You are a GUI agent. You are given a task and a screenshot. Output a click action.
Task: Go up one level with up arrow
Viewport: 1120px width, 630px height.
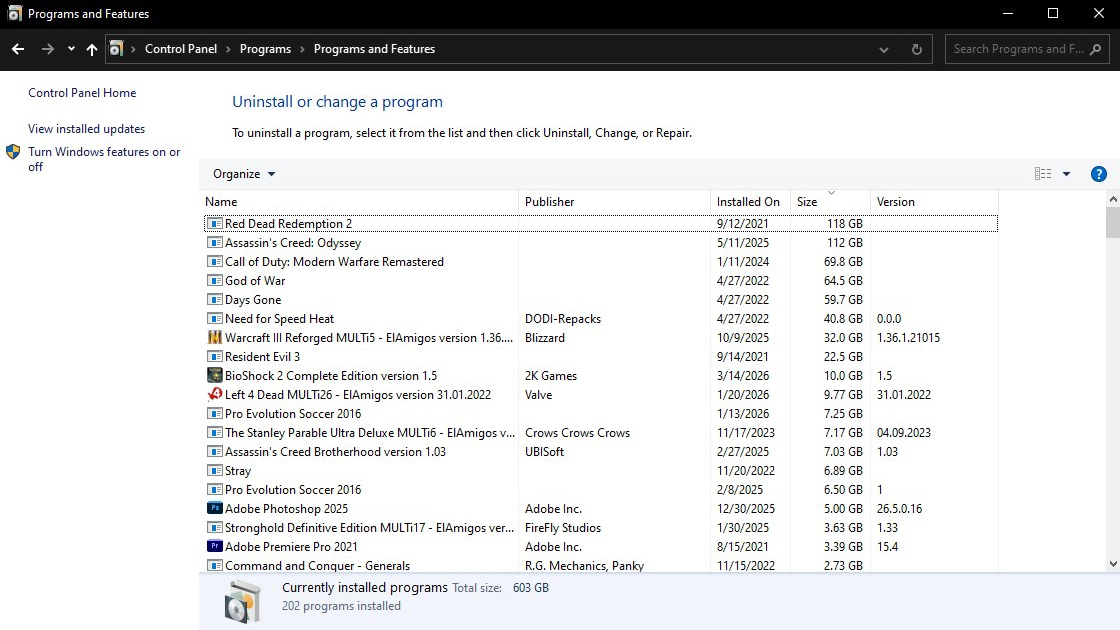pyautogui.click(x=91, y=49)
